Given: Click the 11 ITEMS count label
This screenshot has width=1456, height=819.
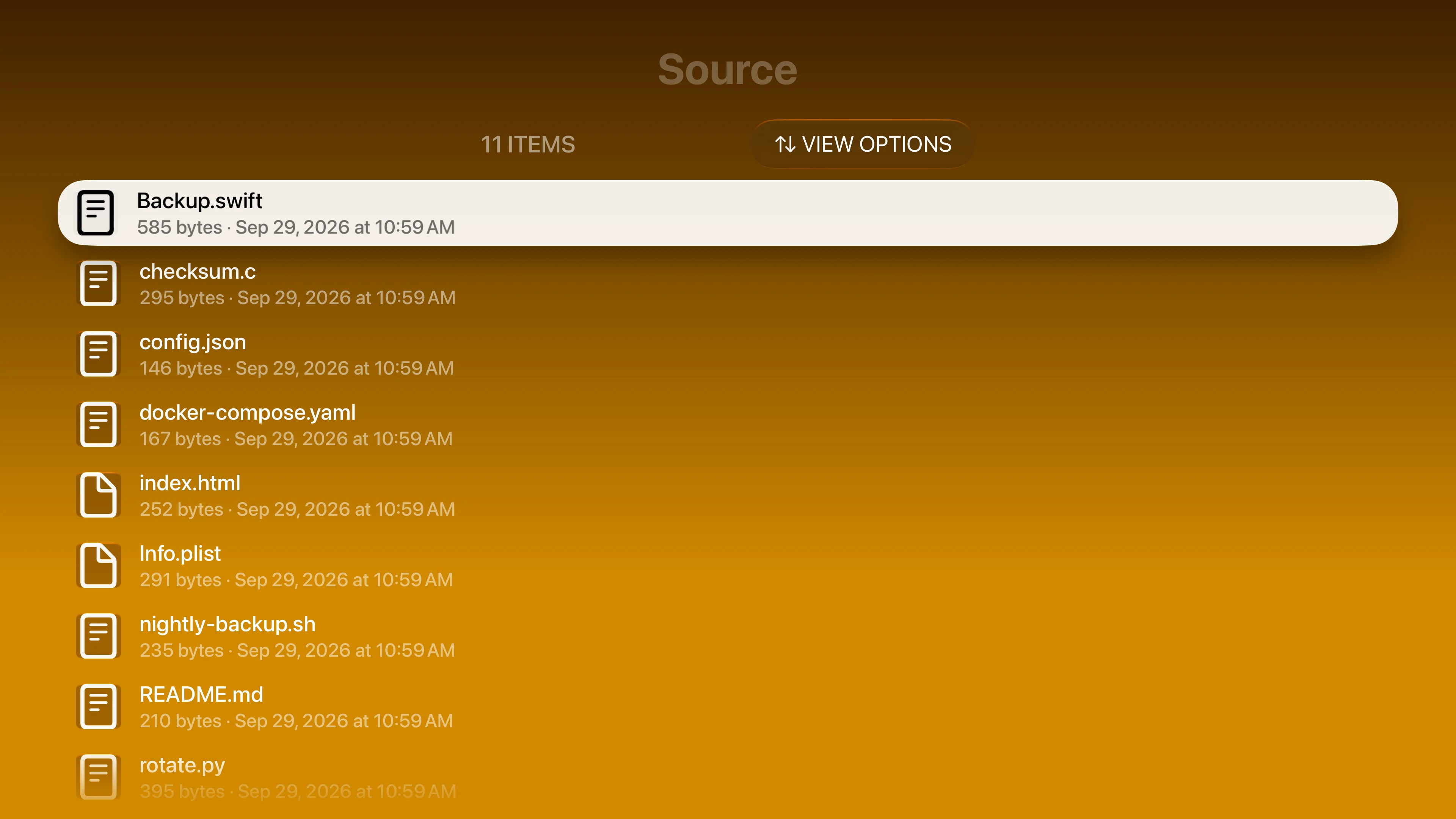Looking at the screenshot, I should tap(528, 145).
